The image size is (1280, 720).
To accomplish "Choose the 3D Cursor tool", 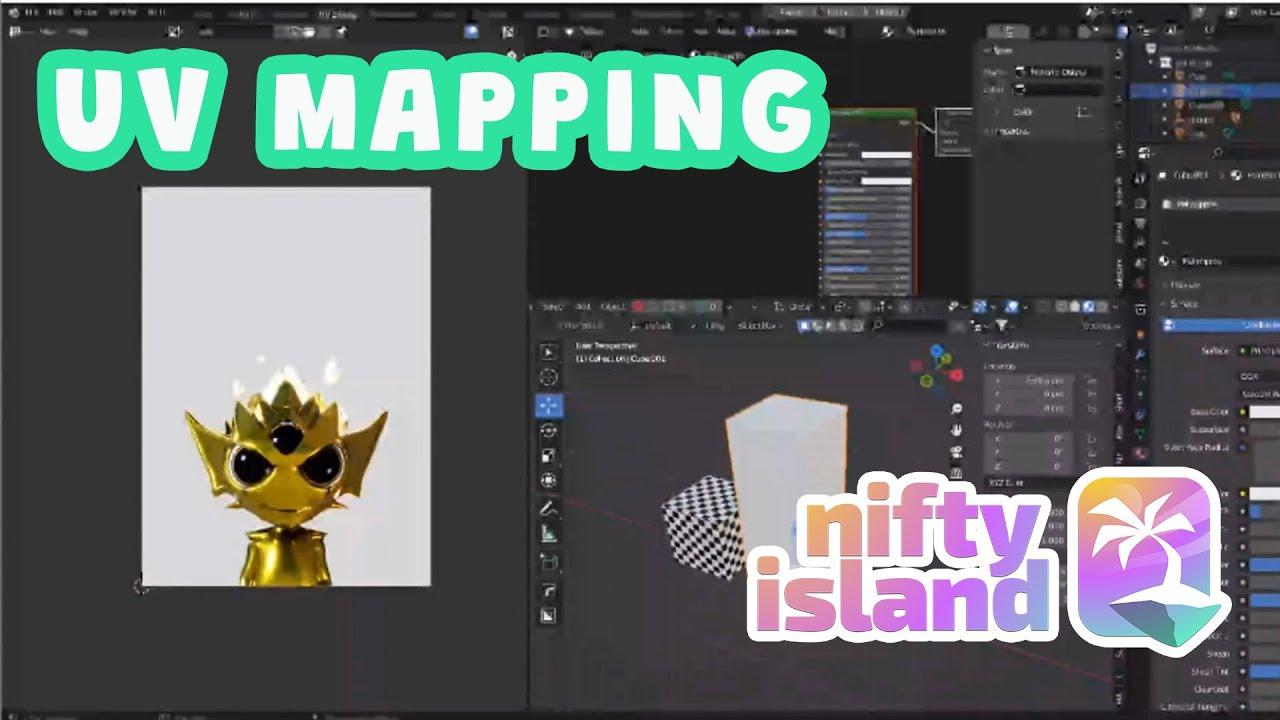I will point(547,378).
